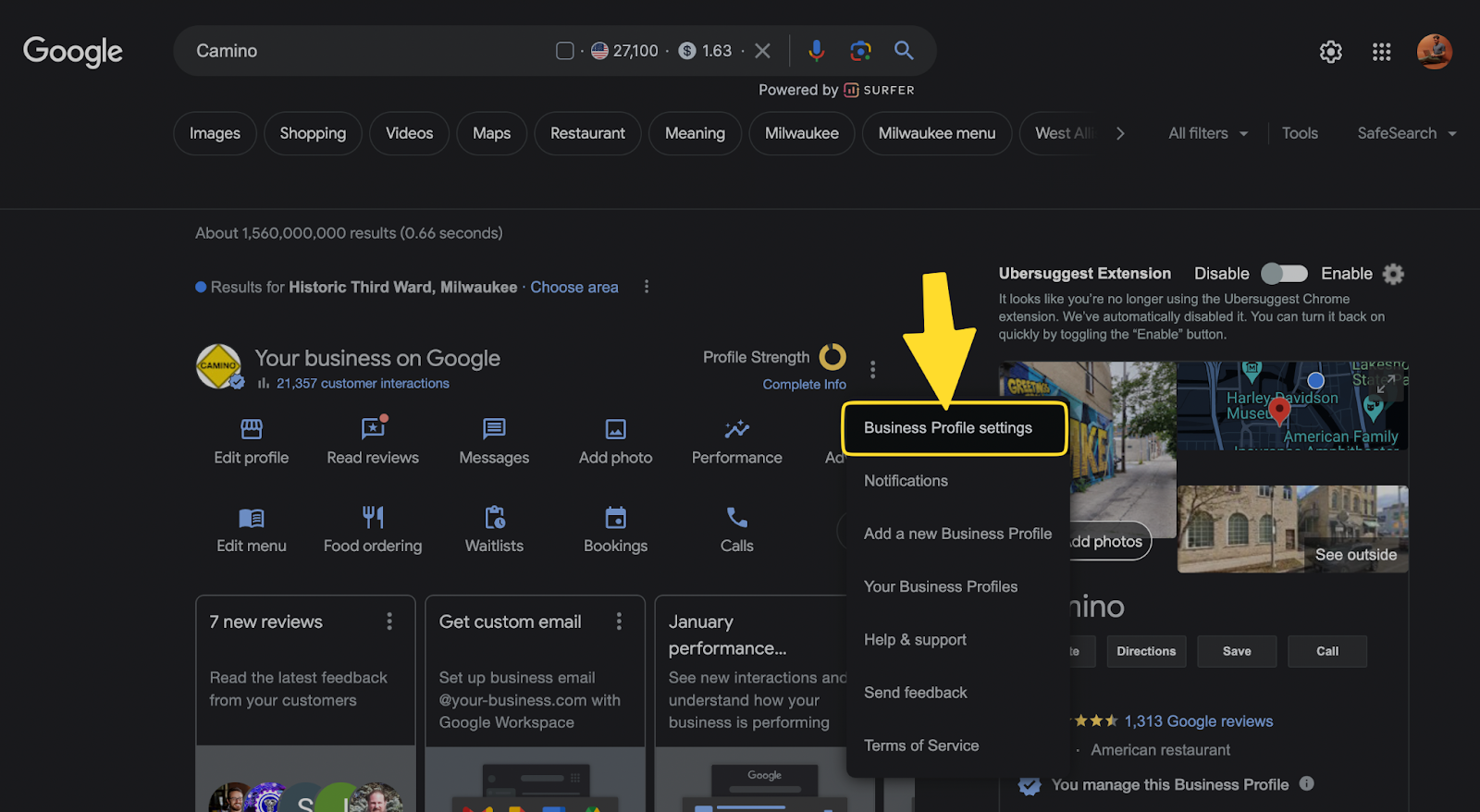Viewport: 1480px width, 812px height.
Task: Start voice search with the microphone icon
Action: pos(816,51)
